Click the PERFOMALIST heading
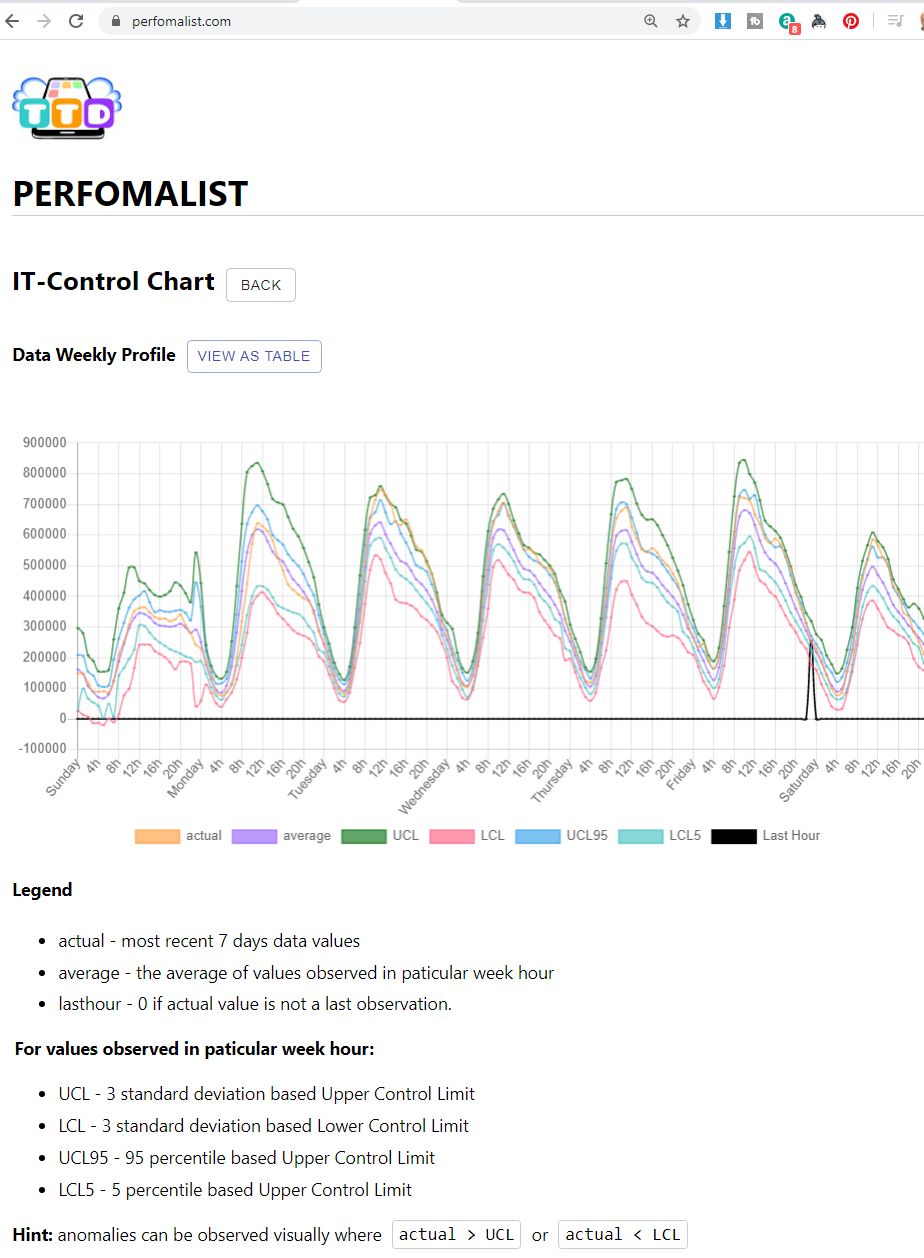This screenshot has height=1258, width=924. (x=130, y=194)
